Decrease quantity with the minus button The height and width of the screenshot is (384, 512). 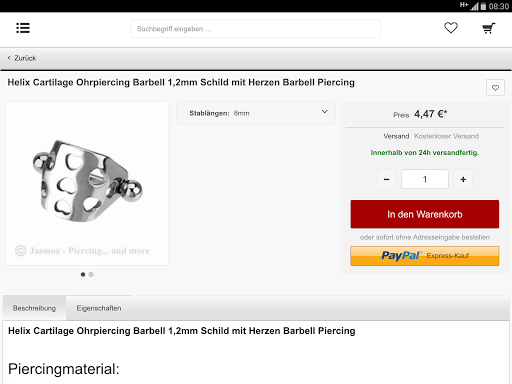(386, 179)
